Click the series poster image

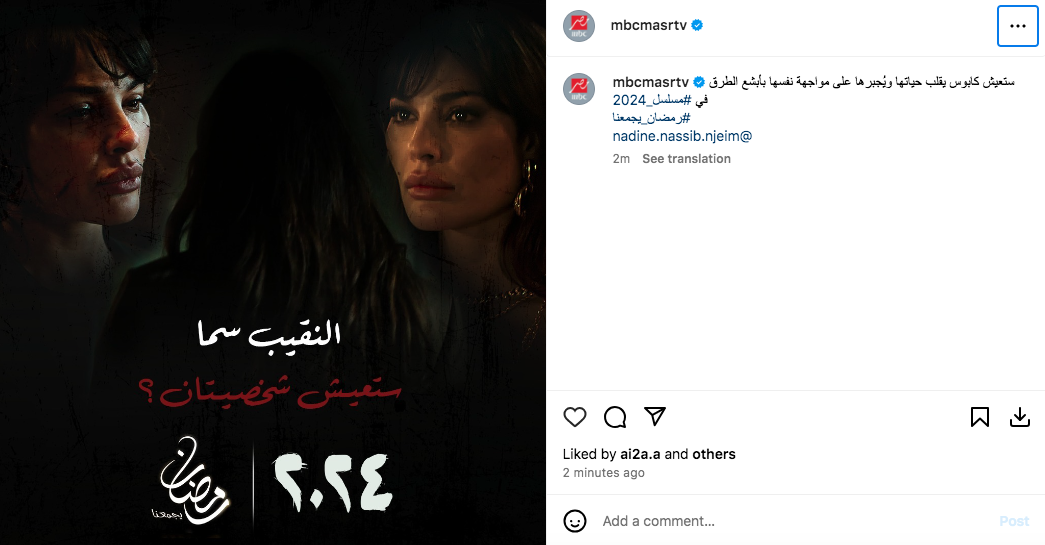273,272
